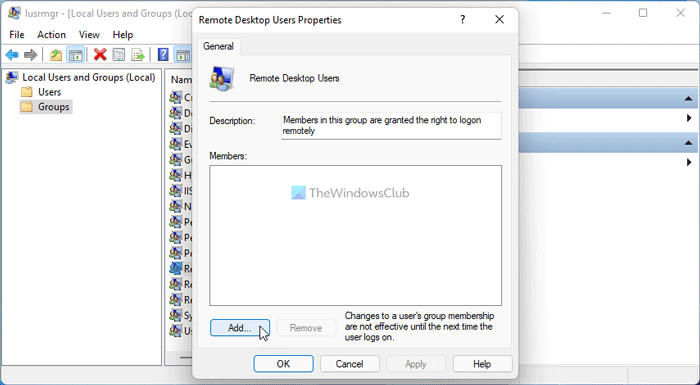Click the grayed Apply button

point(416,364)
